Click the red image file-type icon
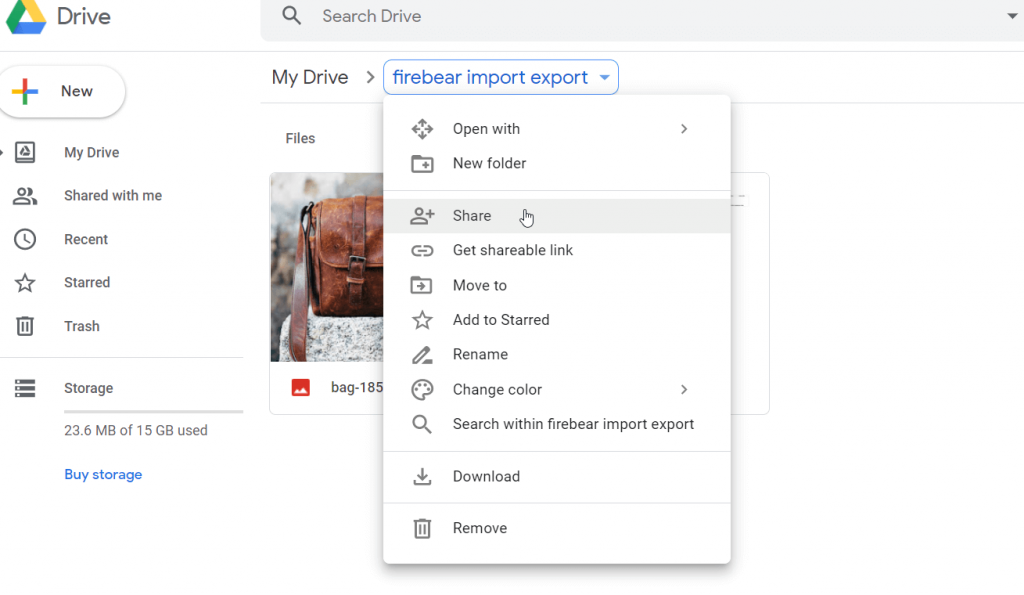Viewport: 1024px width, 595px height. [300, 387]
